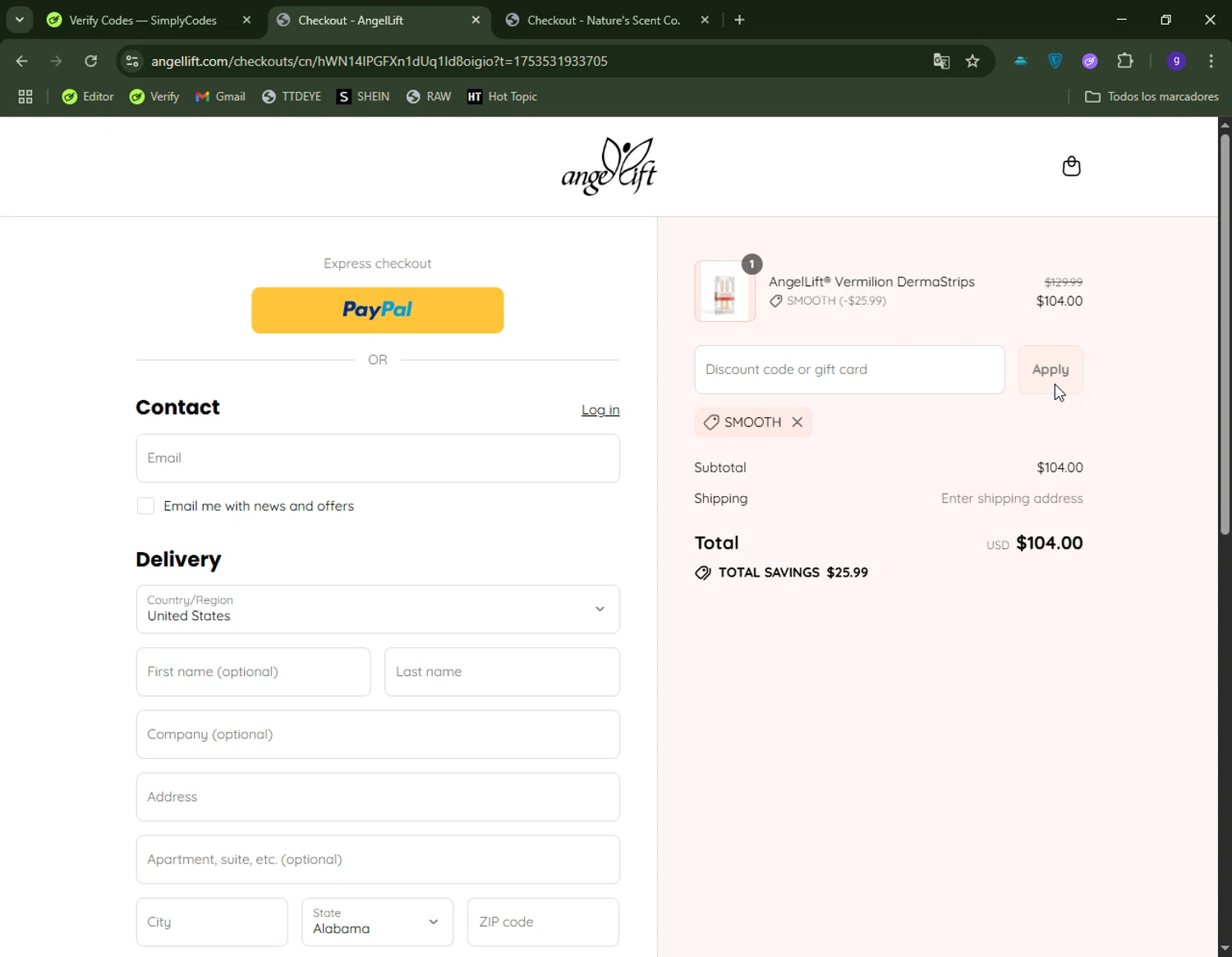Click the AngelLift logo
Screen dimensions: 1232x957
609,166
